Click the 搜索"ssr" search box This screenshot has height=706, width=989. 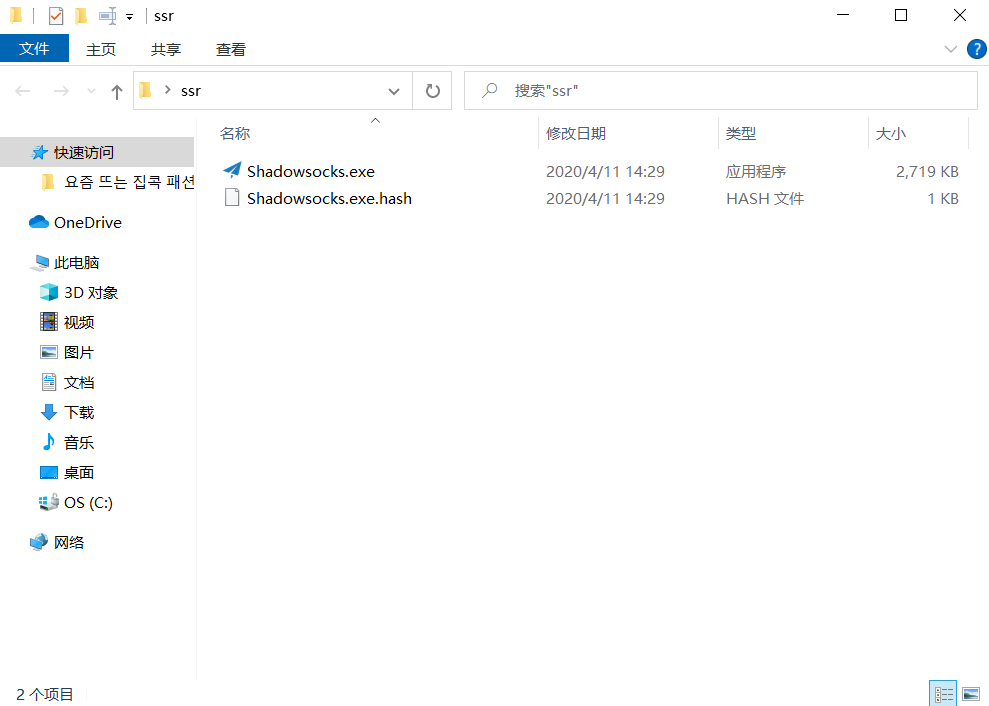721,91
